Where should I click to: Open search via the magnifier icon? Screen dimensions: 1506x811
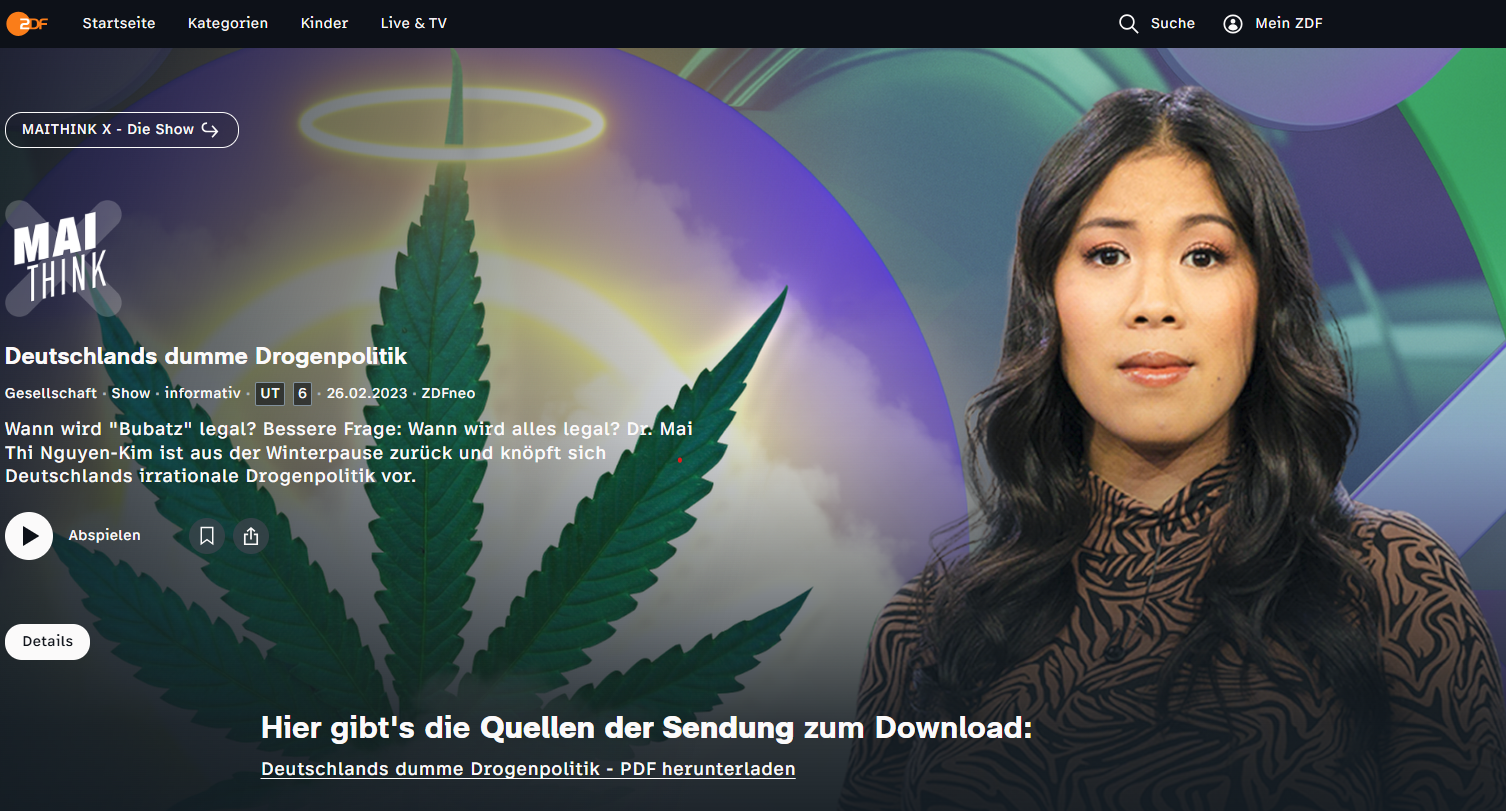(x=1128, y=24)
